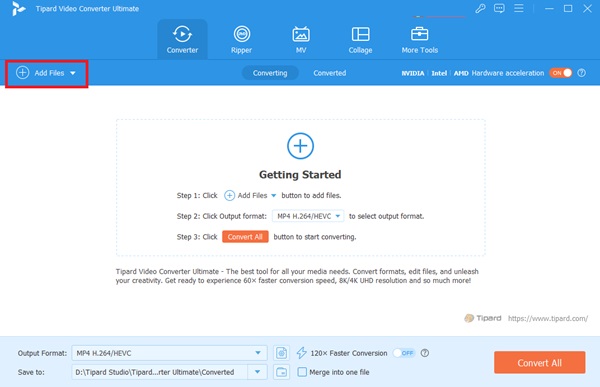The width and height of the screenshot is (600, 387).
Task: Expand the Add Files arrow in Step 1
Action: (x=274, y=196)
